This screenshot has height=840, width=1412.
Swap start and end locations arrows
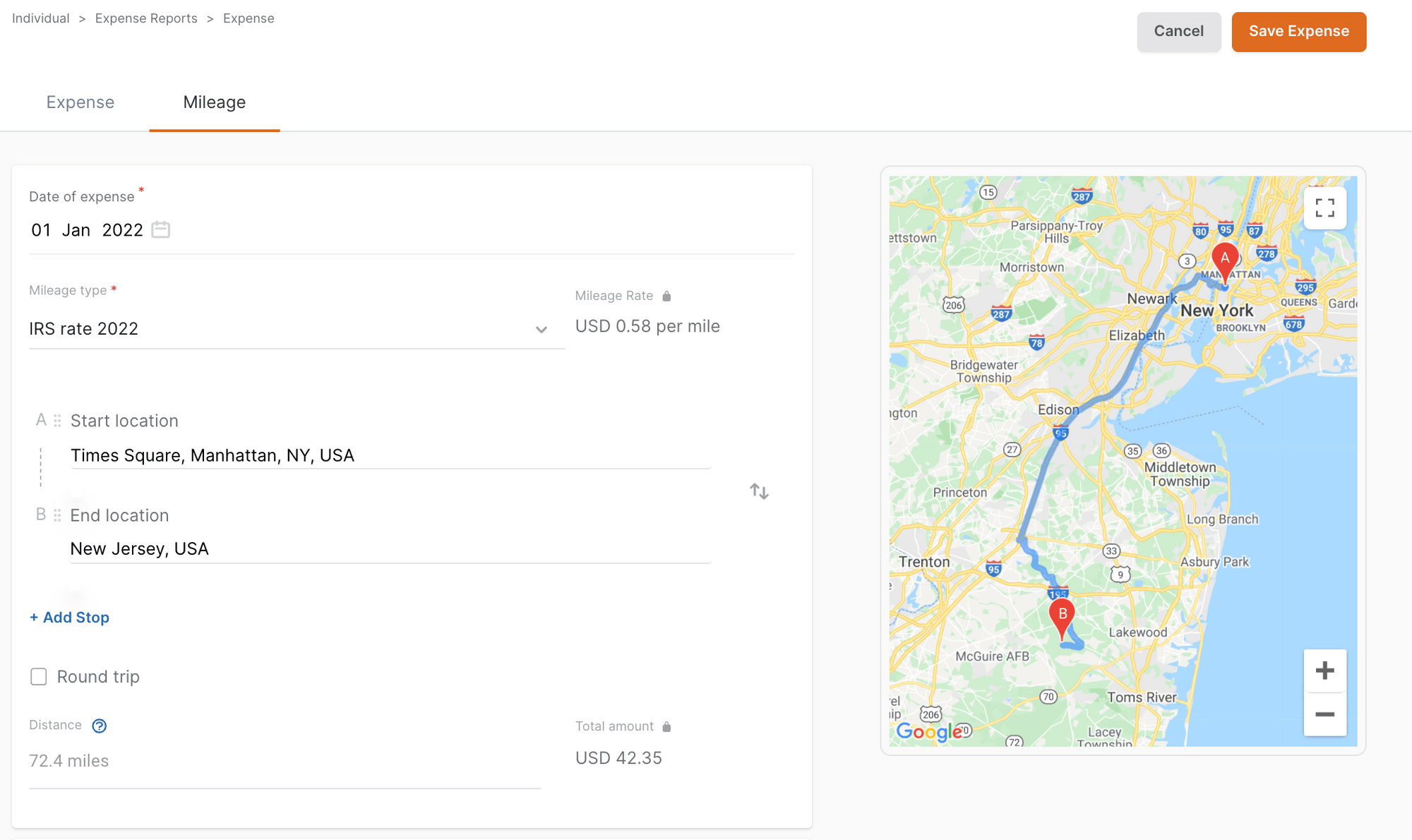click(x=759, y=491)
